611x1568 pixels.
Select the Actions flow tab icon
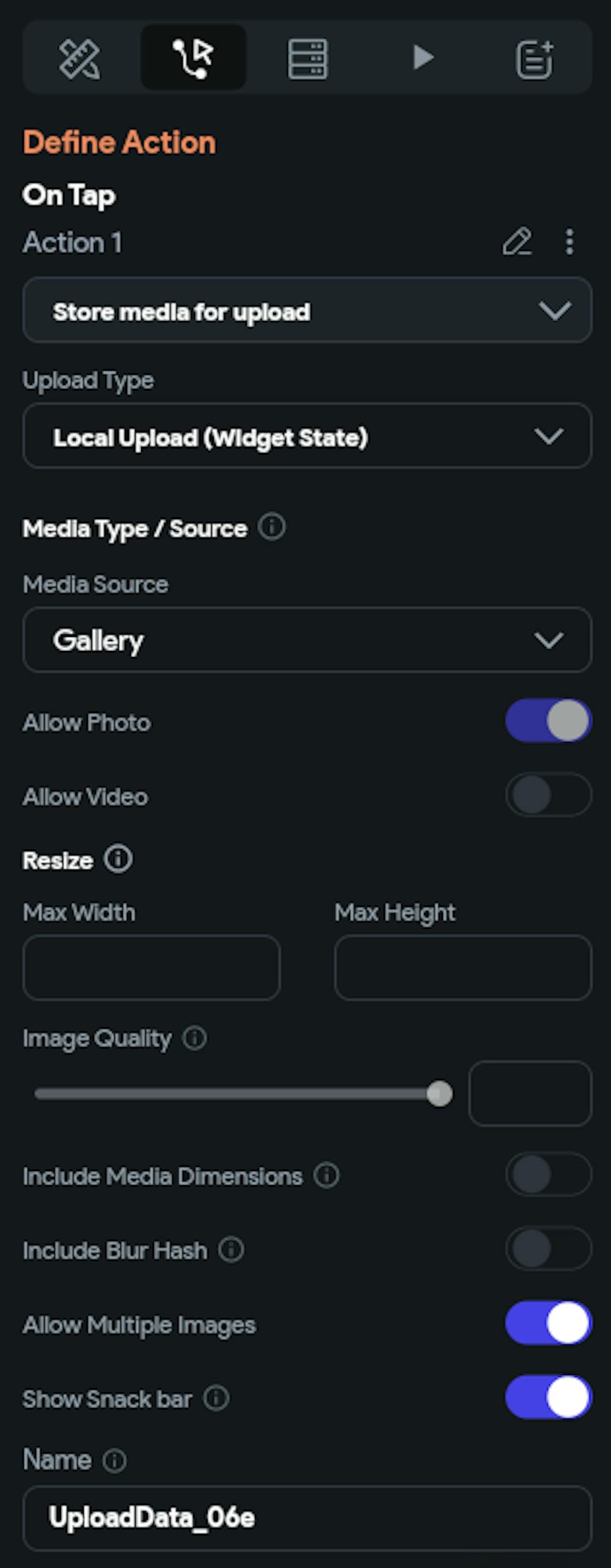coord(194,59)
